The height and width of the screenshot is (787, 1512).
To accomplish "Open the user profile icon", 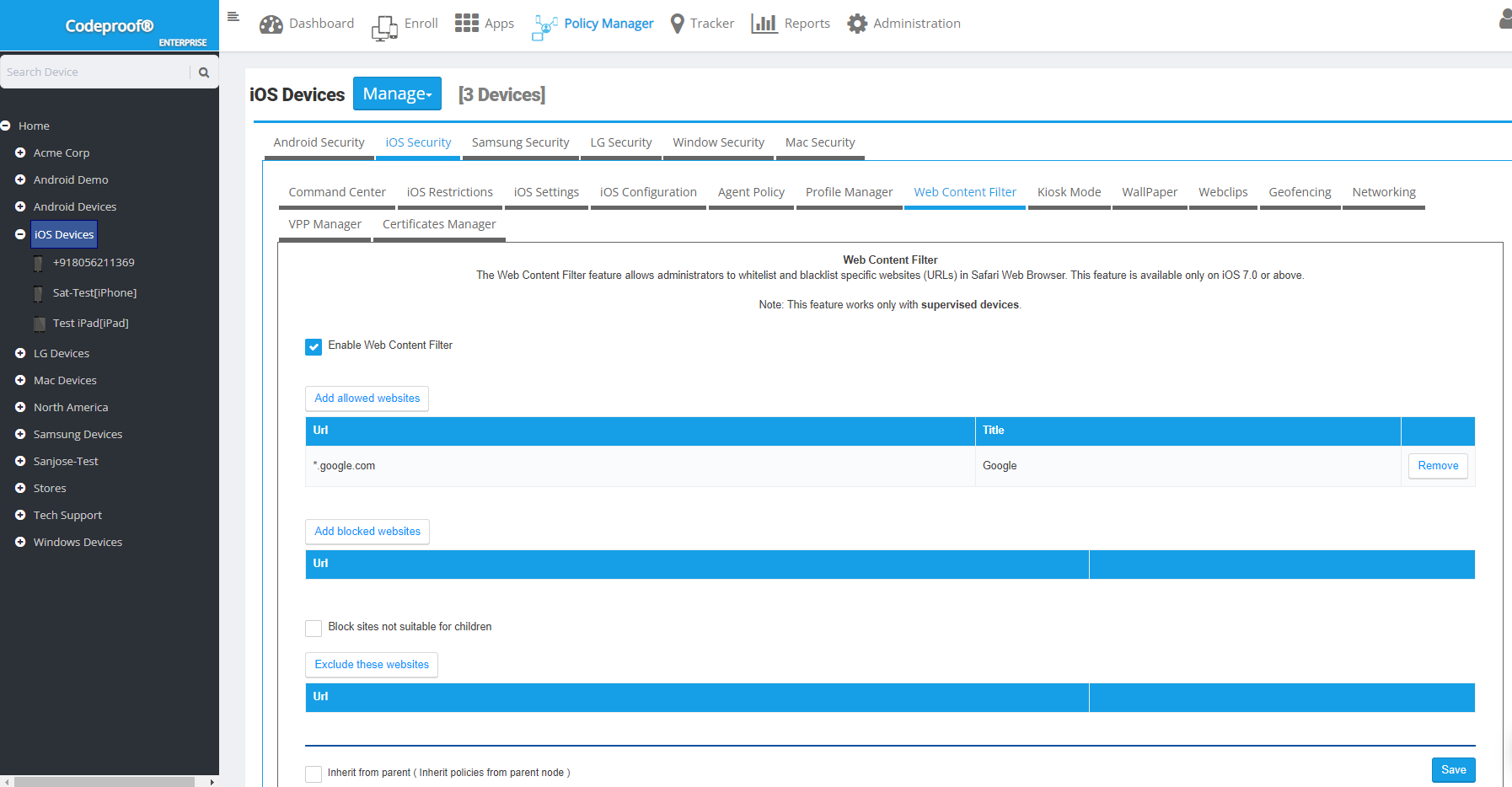I will 1504,19.
